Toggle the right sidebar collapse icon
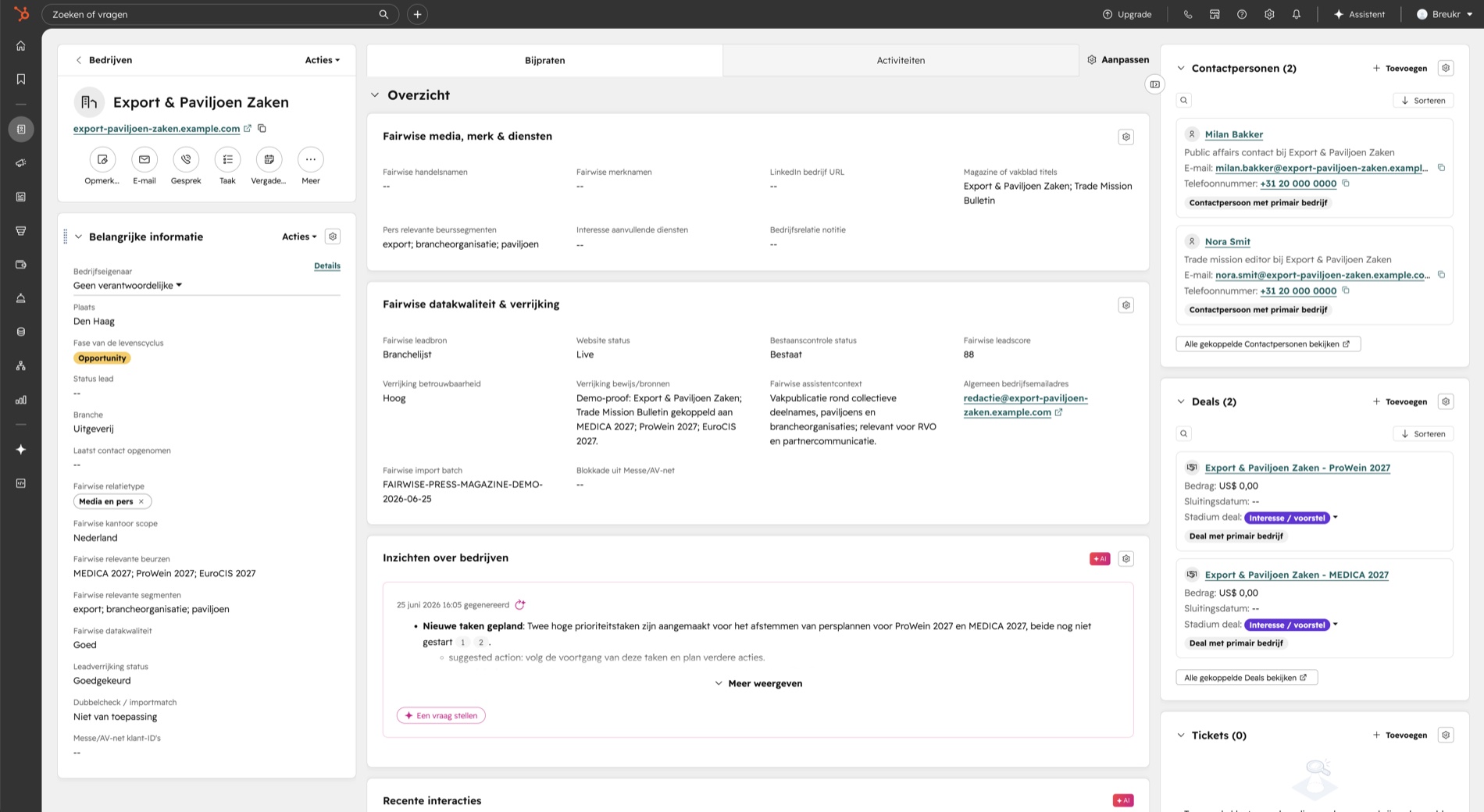 pyautogui.click(x=1154, y=84)
